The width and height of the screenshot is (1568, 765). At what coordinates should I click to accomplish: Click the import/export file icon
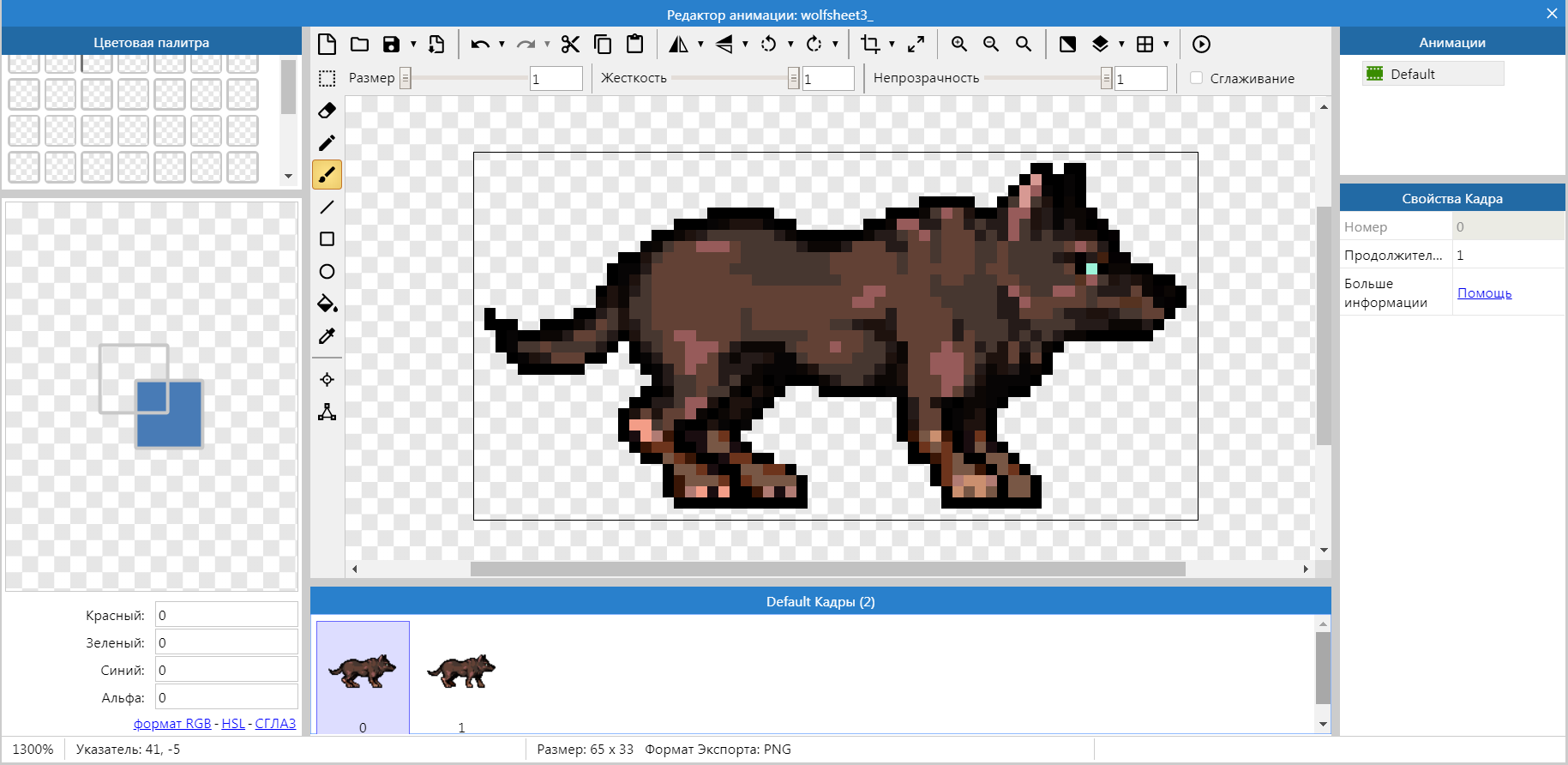click(x=436, y=45)
